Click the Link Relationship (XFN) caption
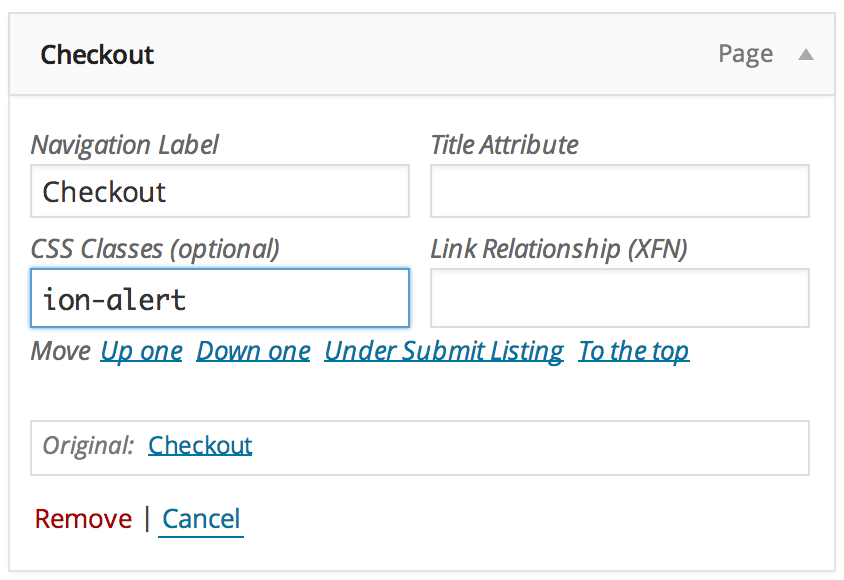844x580 pixels. coord(558,249)
